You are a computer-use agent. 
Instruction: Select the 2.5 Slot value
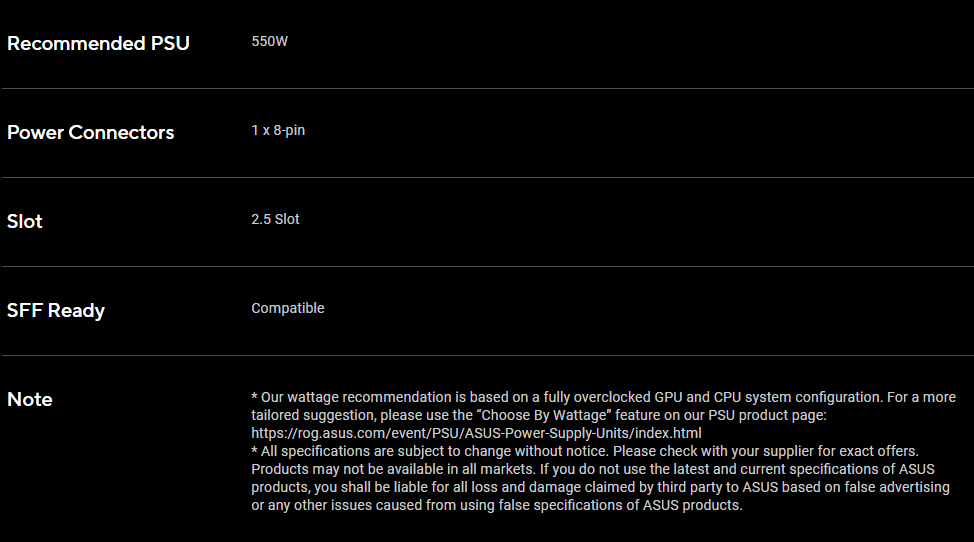coord(275,219)
